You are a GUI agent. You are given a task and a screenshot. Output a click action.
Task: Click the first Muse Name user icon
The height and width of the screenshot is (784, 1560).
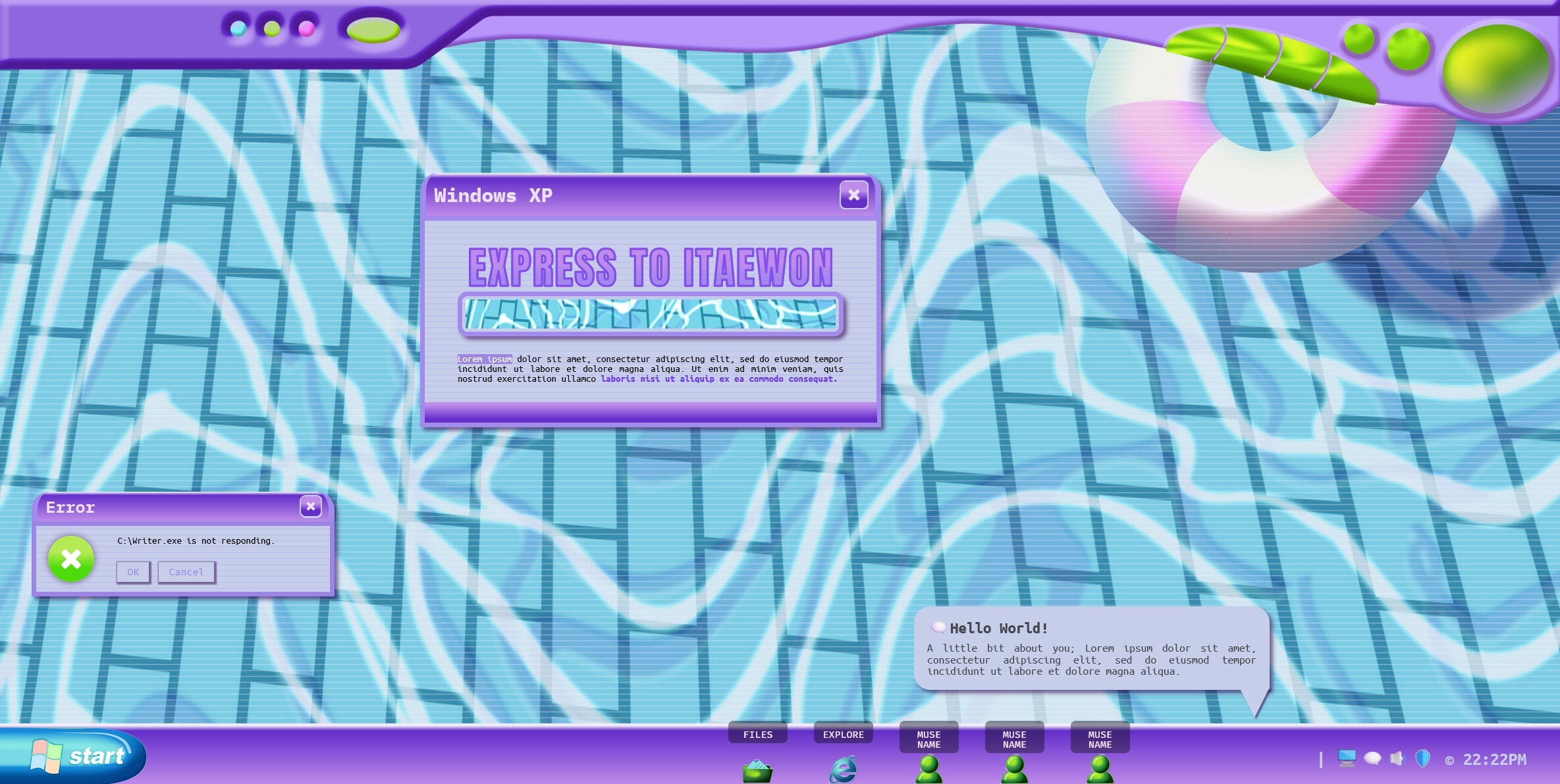click(928, 770)
